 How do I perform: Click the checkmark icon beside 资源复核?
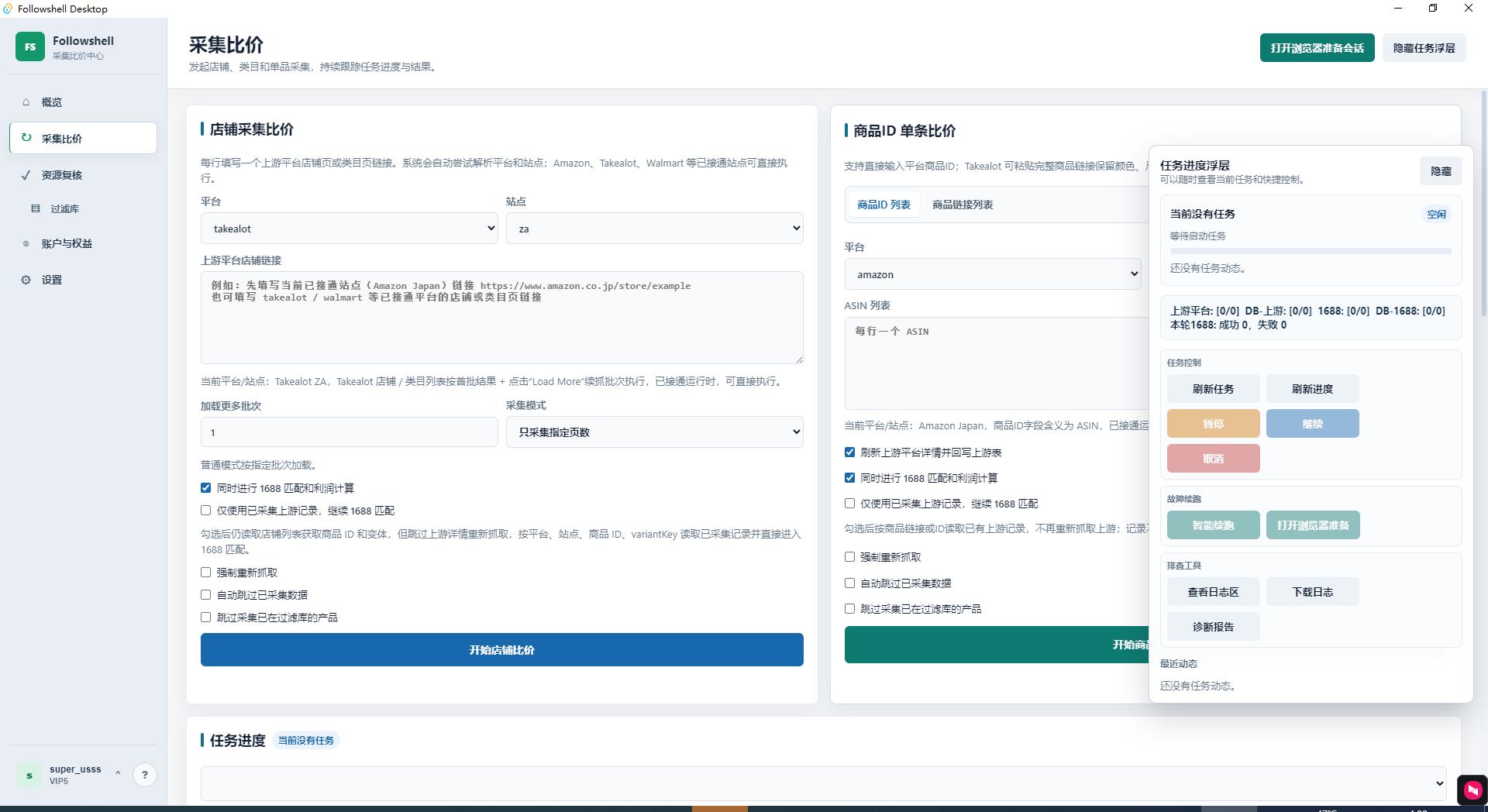coord(26,175)
